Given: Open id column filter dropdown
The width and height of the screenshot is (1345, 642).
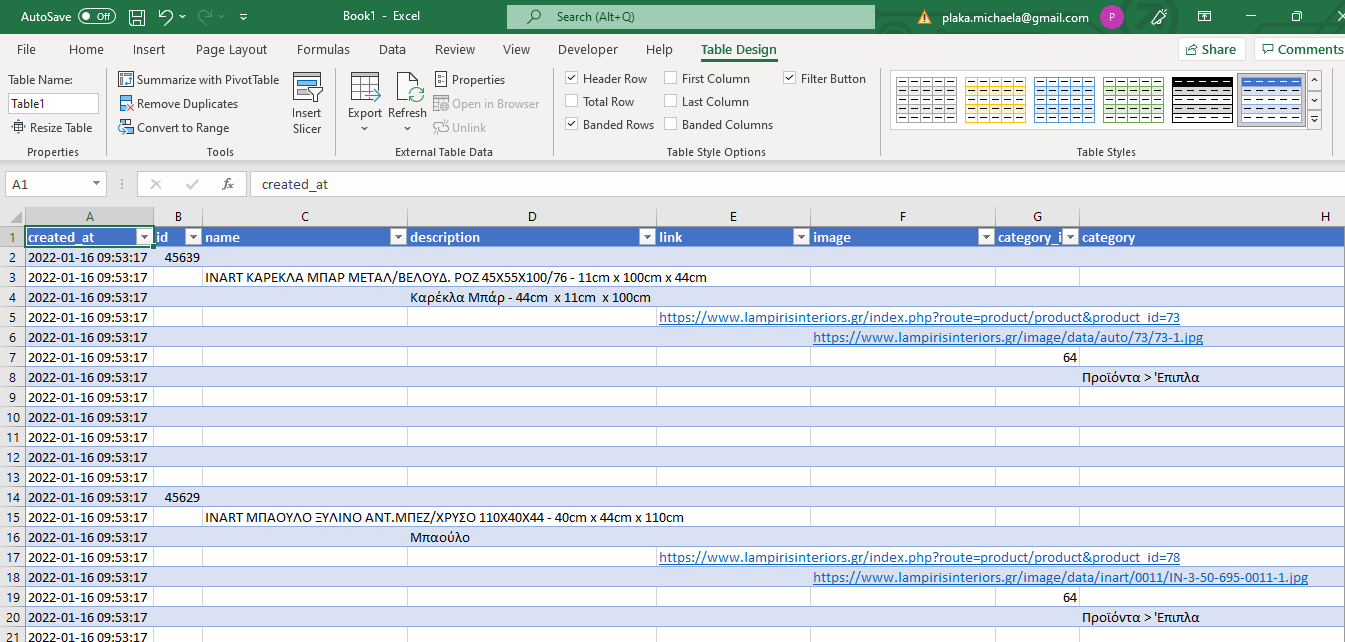Looking at the screenshot, I should point(193,237).
